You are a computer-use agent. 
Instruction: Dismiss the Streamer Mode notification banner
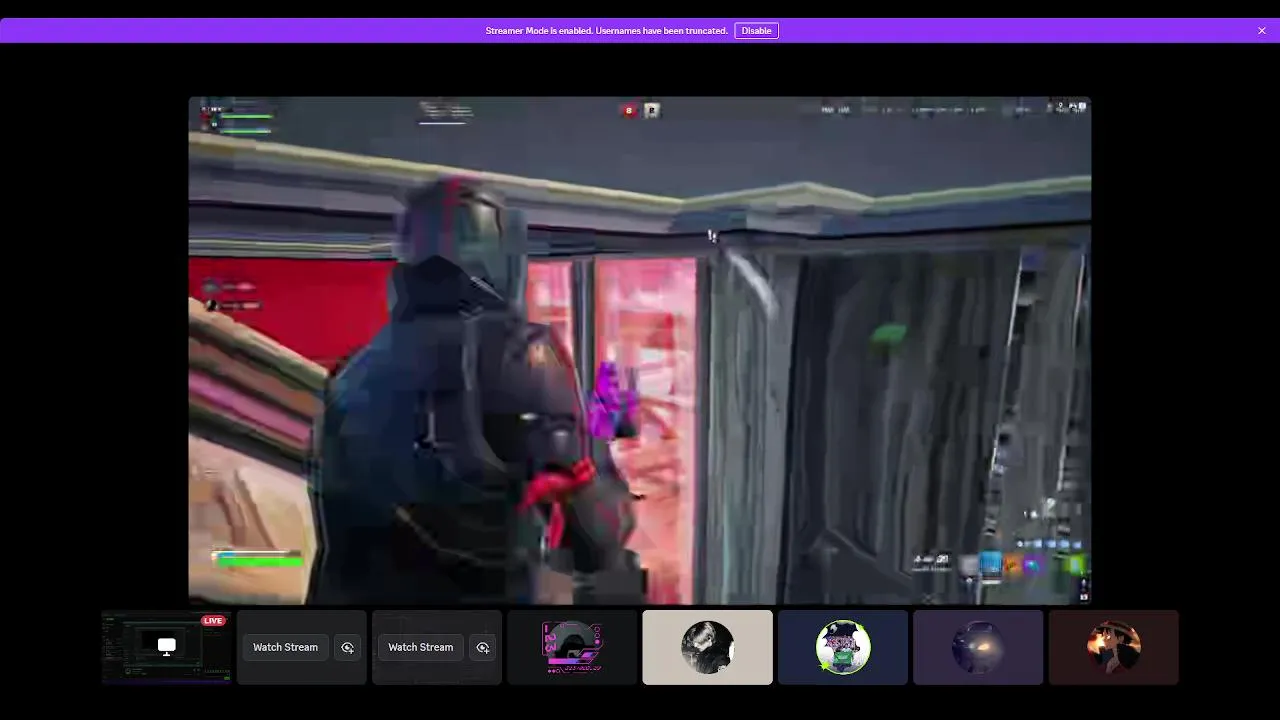tap(1262, 31)
